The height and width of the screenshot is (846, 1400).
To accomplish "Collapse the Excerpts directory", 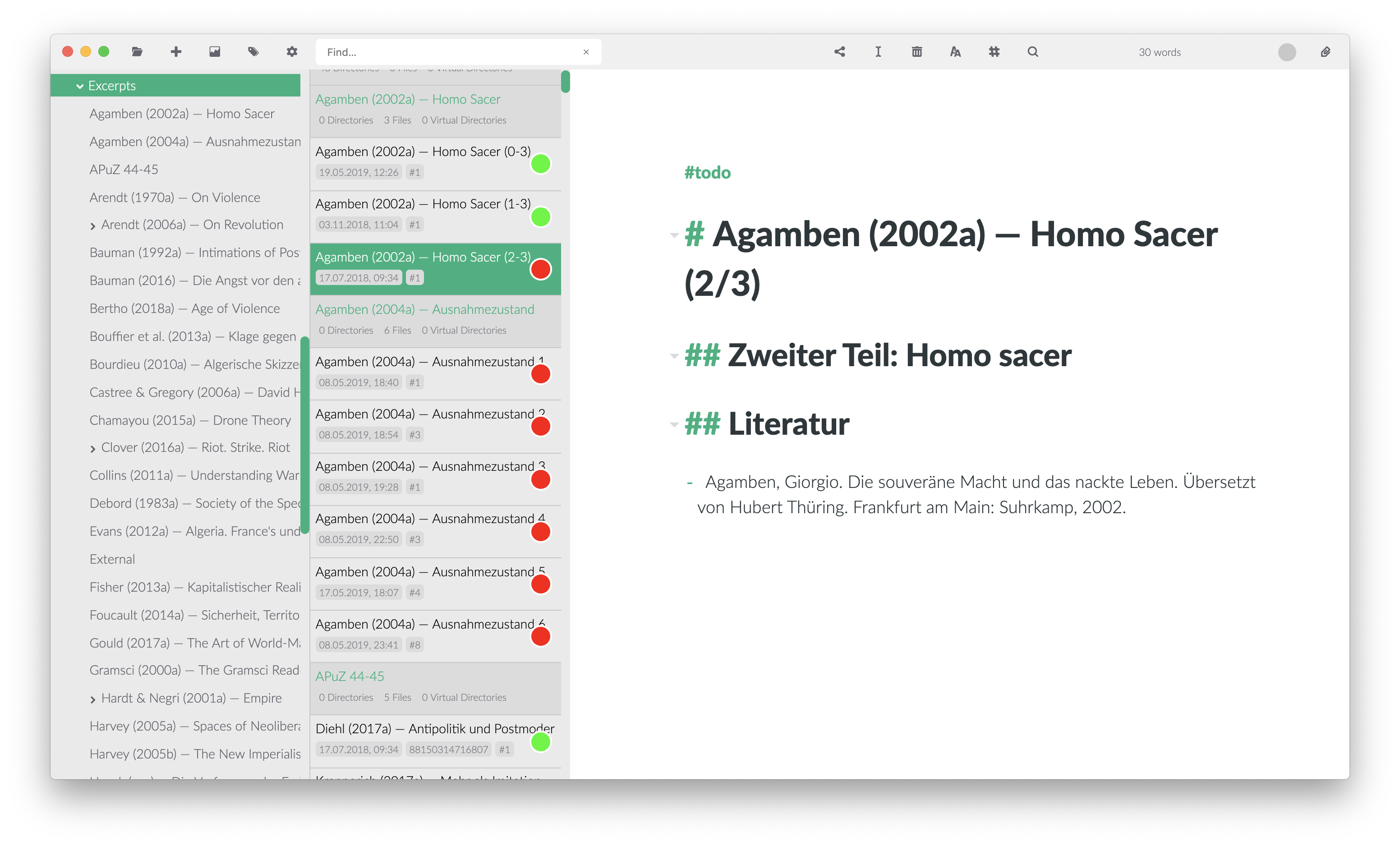I will [79, 87].
